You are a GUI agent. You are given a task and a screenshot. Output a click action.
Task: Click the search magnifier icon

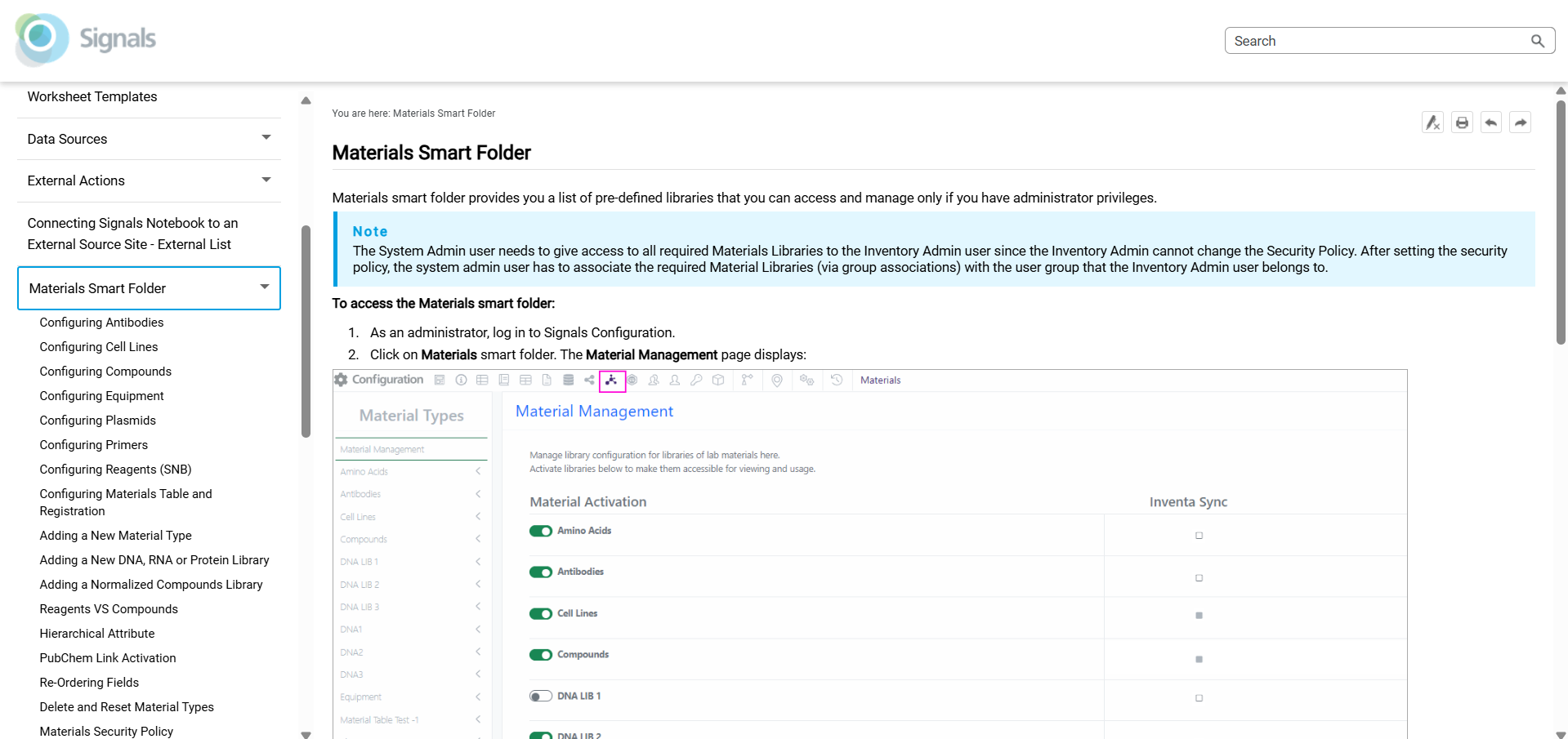1537,41
